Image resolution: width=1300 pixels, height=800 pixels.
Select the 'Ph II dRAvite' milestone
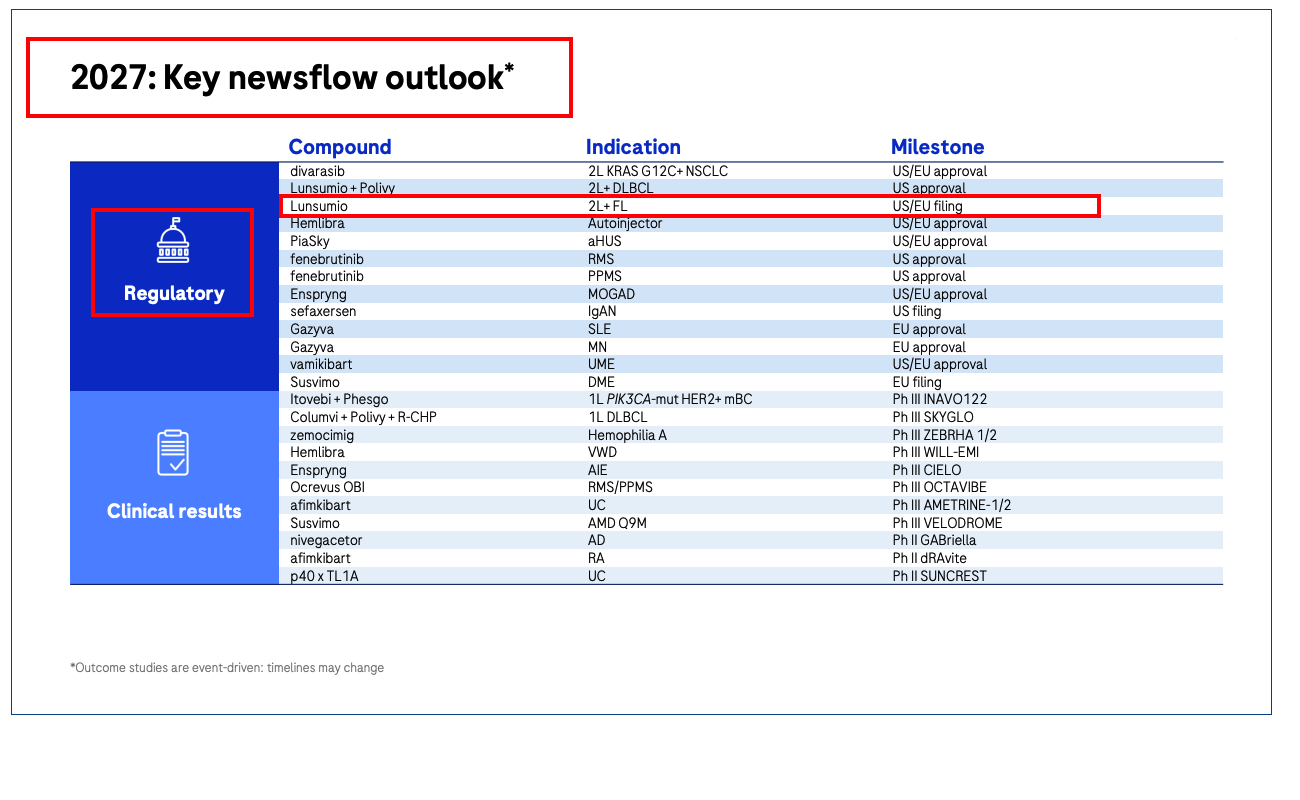click(930, 558)
